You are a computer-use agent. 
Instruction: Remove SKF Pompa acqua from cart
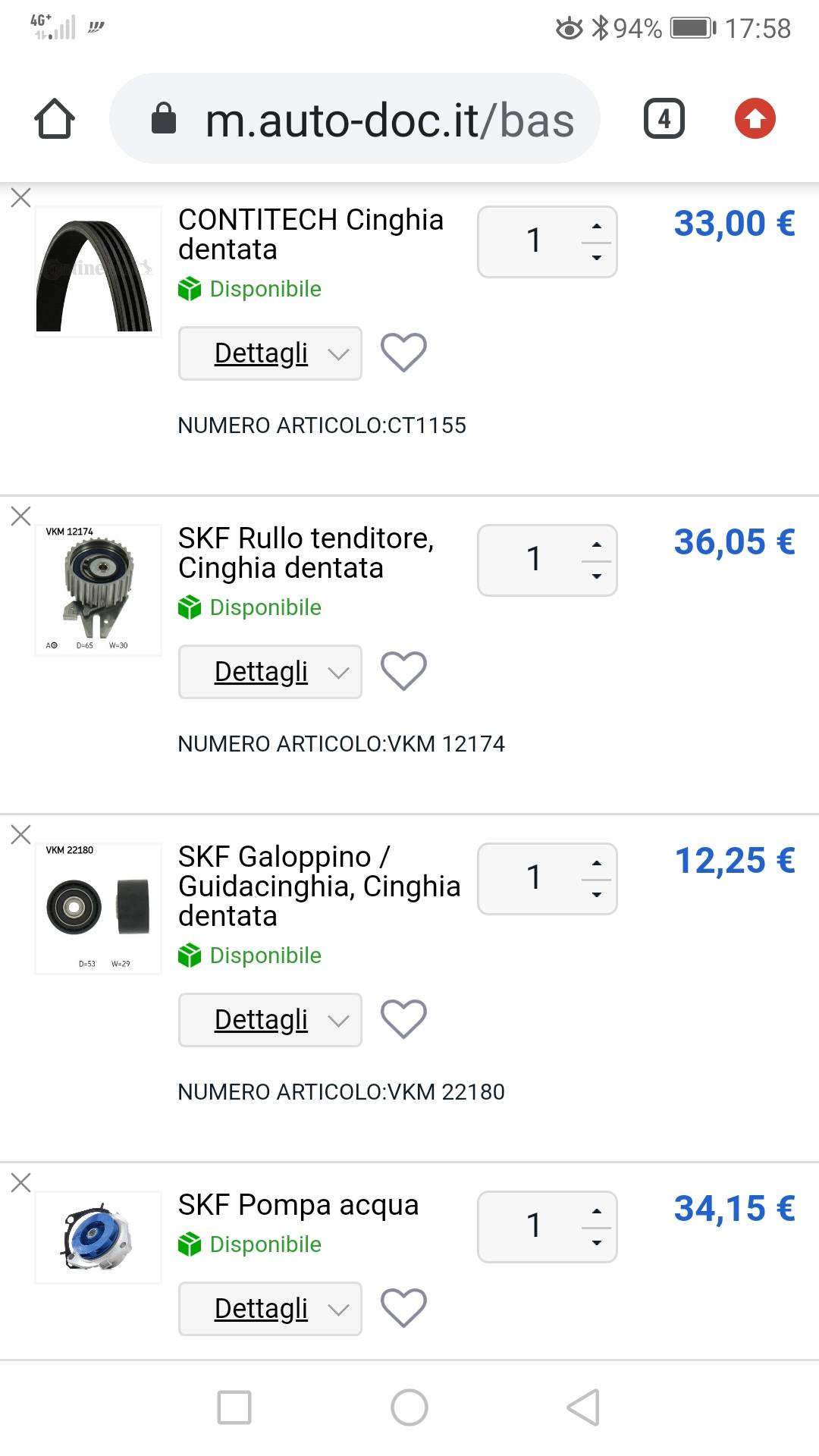pos(21,1182)
